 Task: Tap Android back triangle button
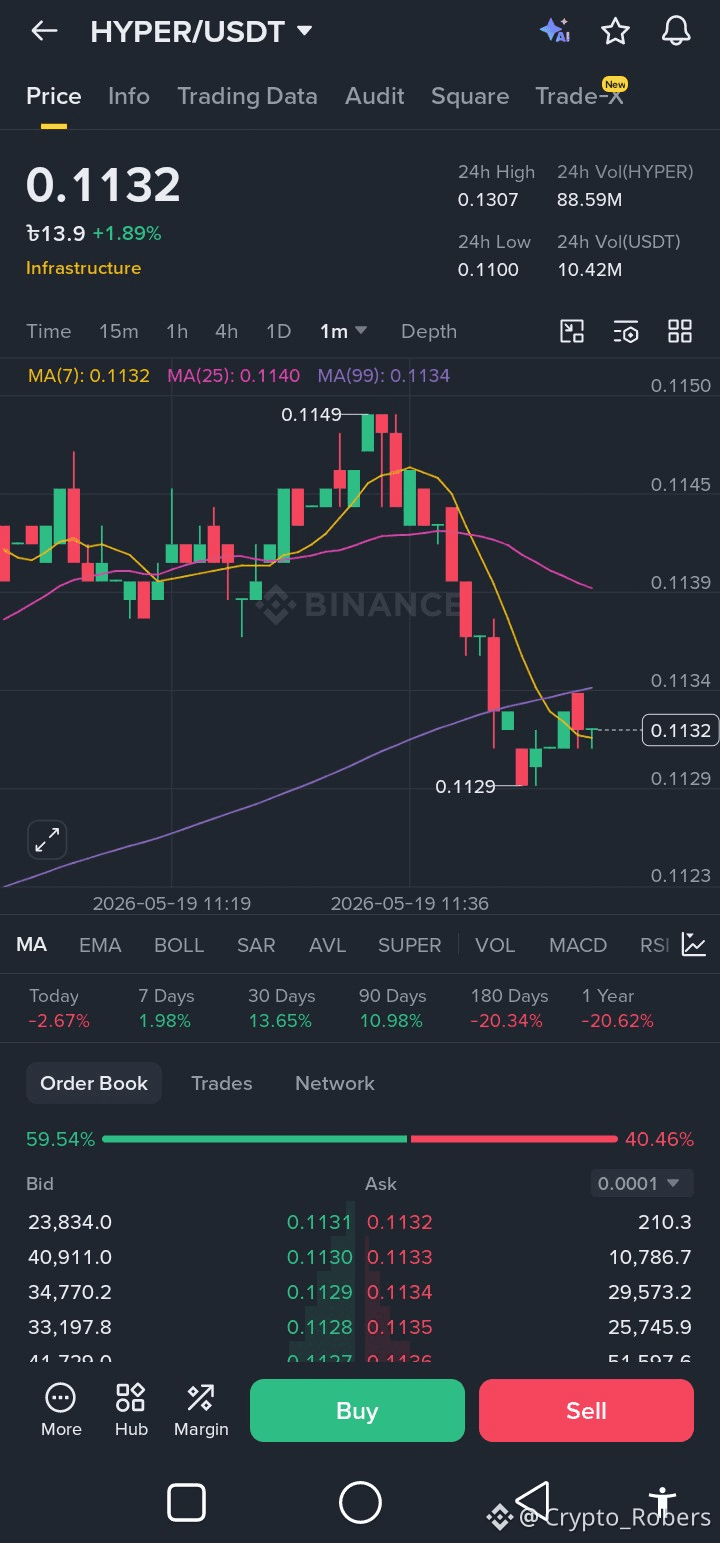pos(533,1501)
